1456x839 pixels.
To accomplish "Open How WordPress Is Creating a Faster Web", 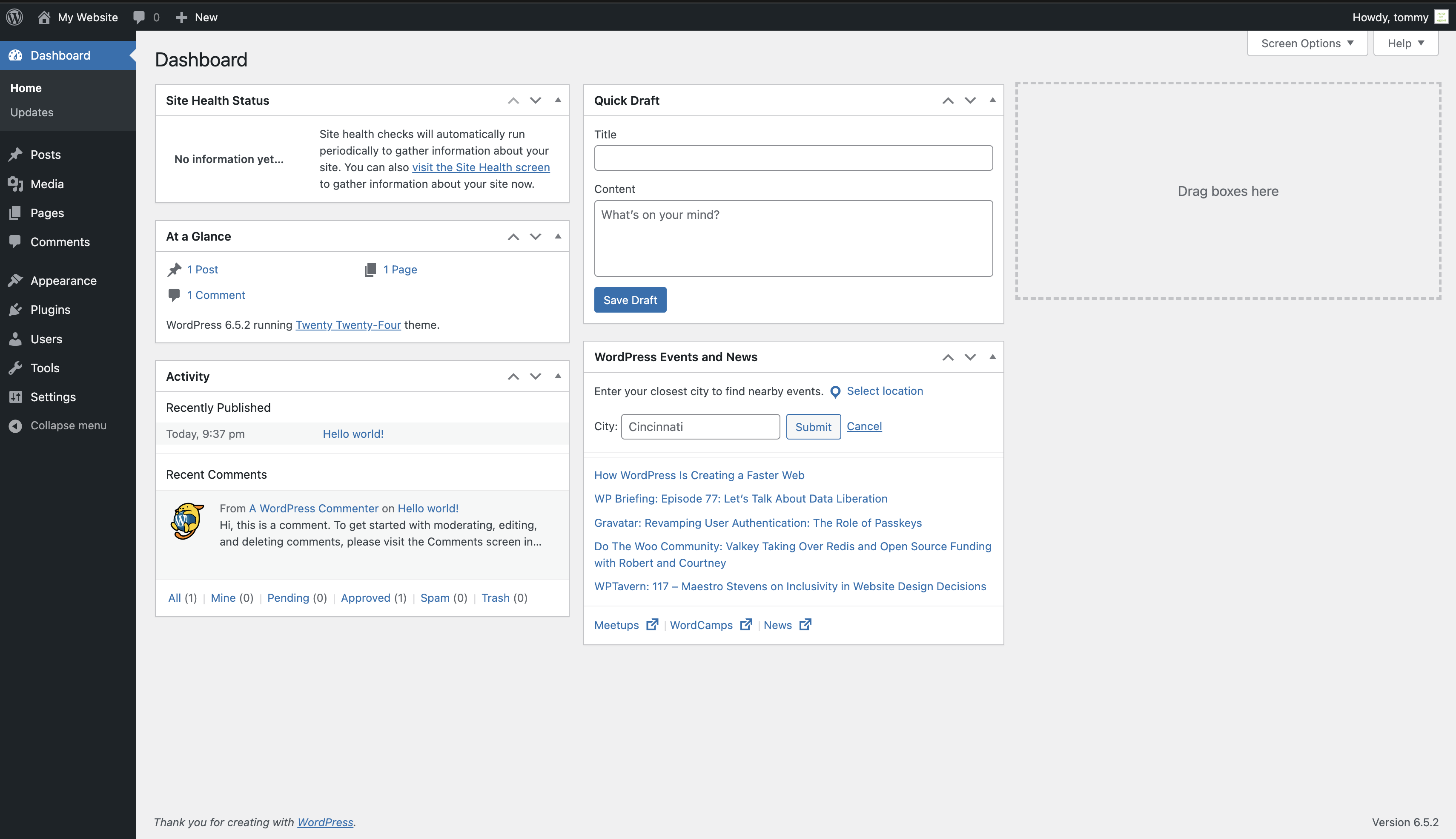I will pyautogui.click(x=699, y=475).
